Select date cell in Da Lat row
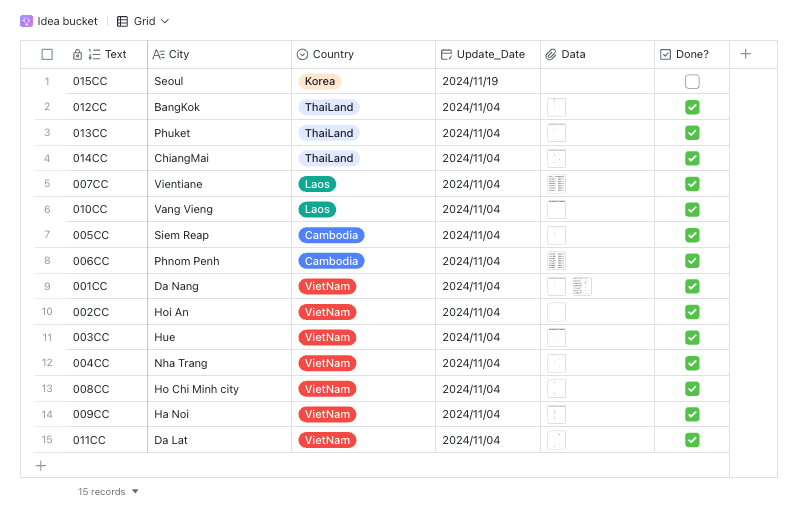811x515 pixels. 488,440
